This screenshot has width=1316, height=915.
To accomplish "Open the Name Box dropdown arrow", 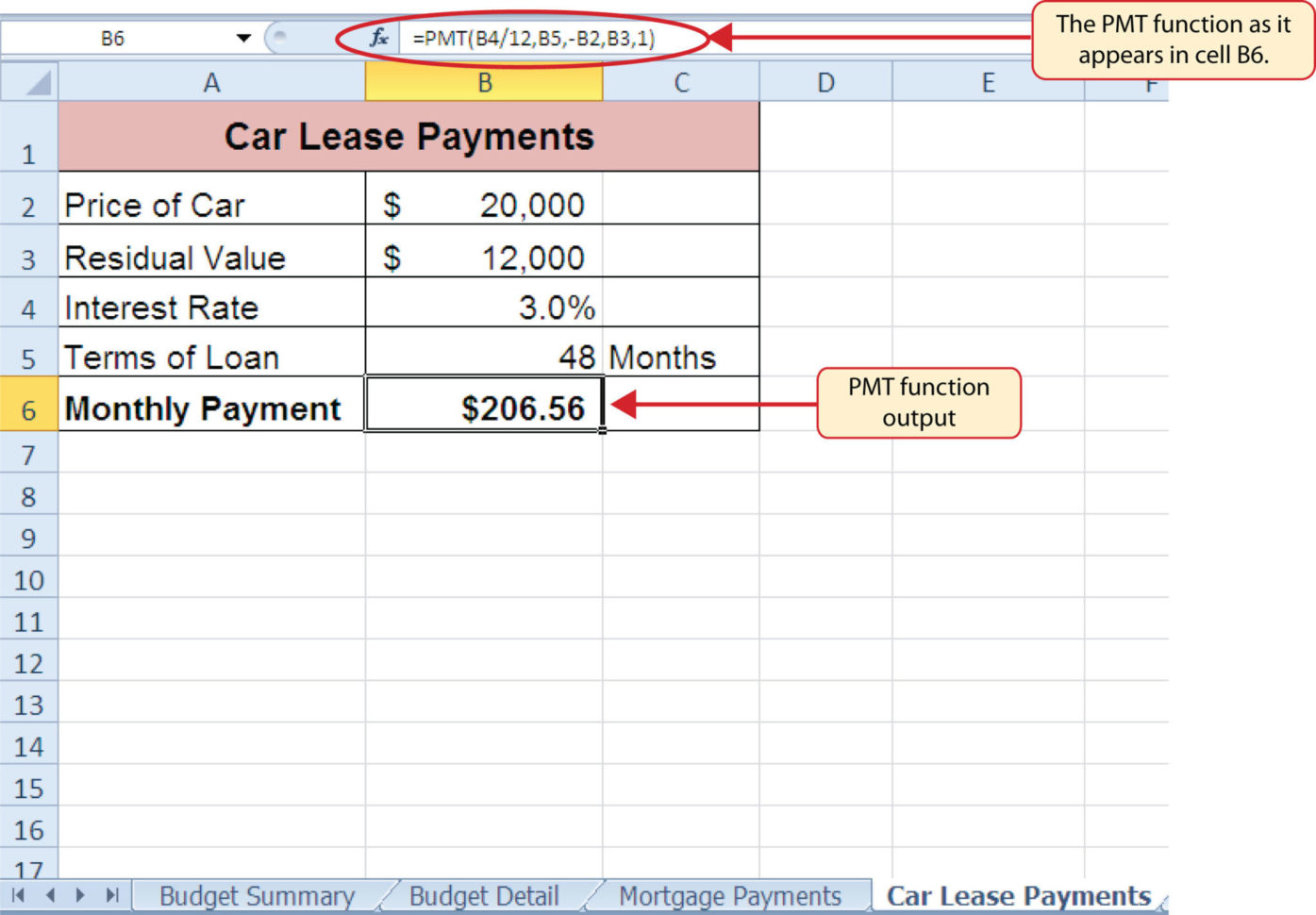I will [243, 38].
